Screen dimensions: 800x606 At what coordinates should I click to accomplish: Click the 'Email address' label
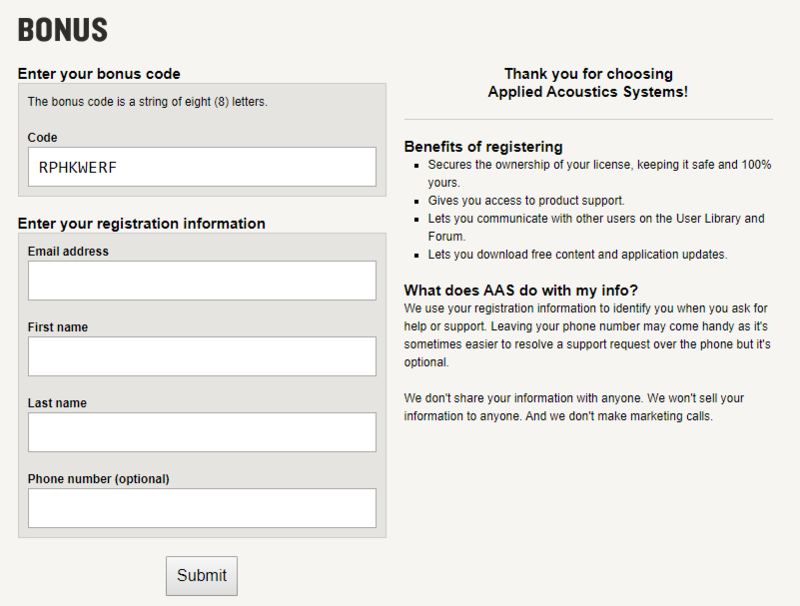point(68,251)
